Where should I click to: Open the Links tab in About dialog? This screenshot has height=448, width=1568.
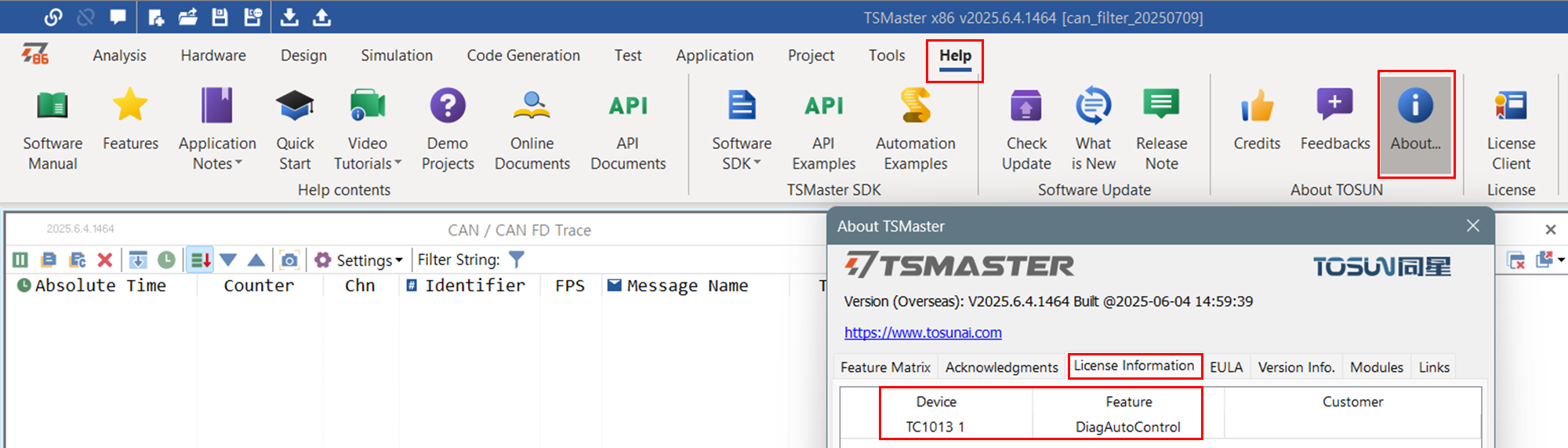click(x=1434, y=367)
